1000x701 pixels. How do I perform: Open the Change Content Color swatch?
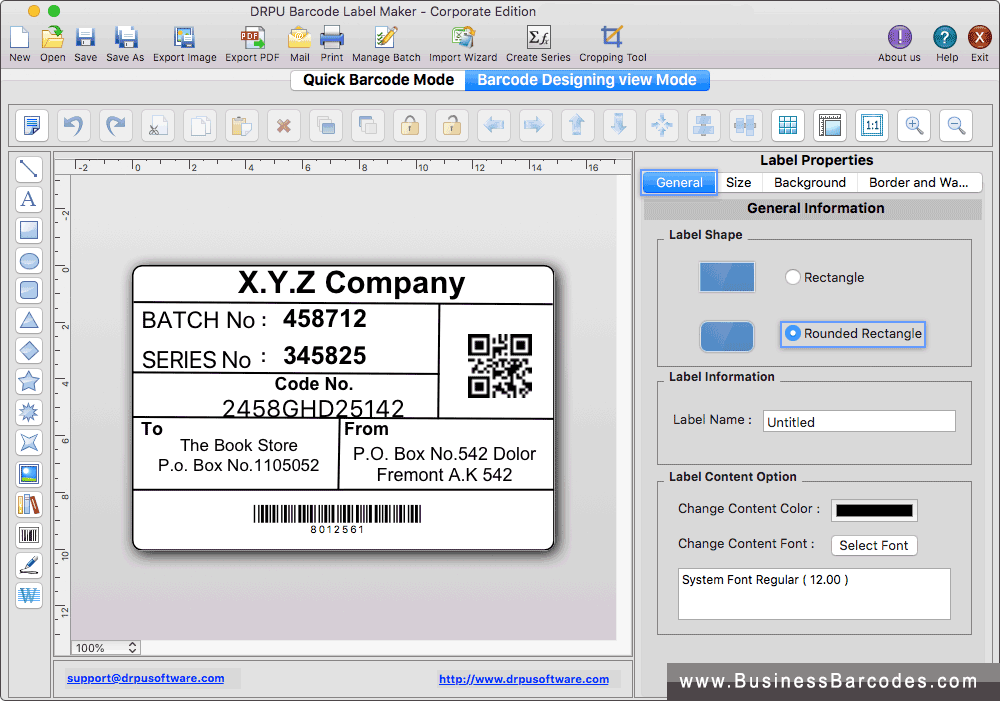point(874,510)
